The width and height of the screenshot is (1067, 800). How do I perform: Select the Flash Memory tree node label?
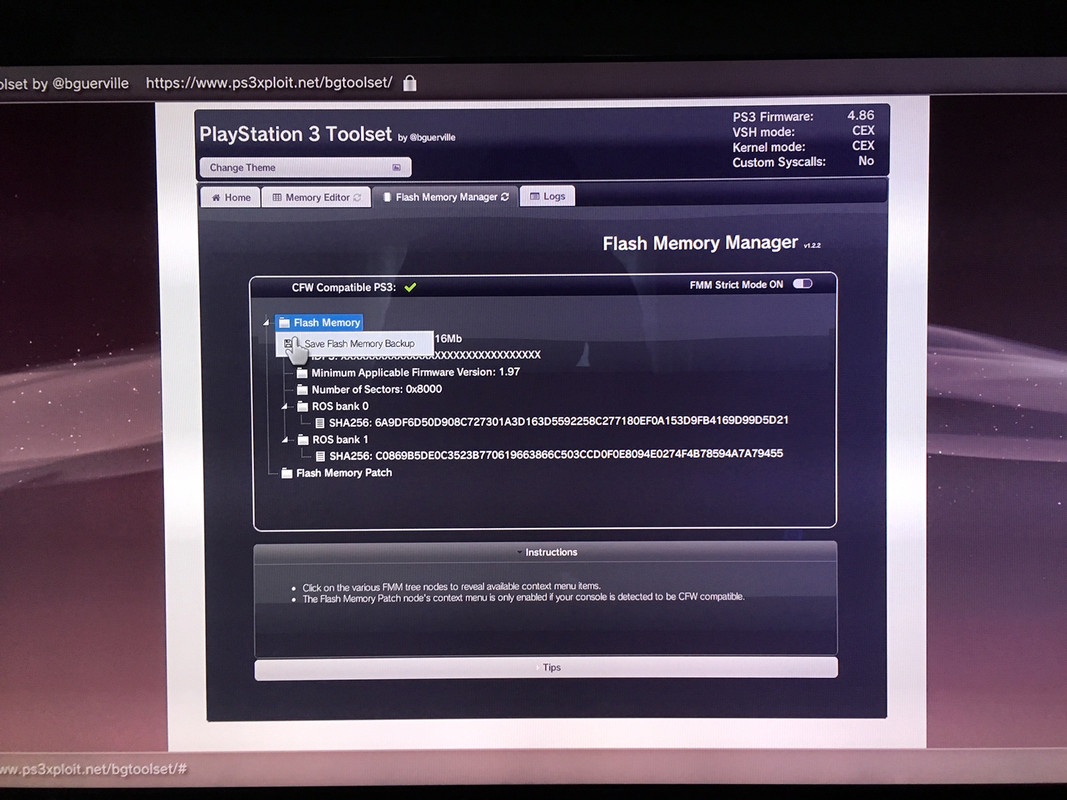327,322
